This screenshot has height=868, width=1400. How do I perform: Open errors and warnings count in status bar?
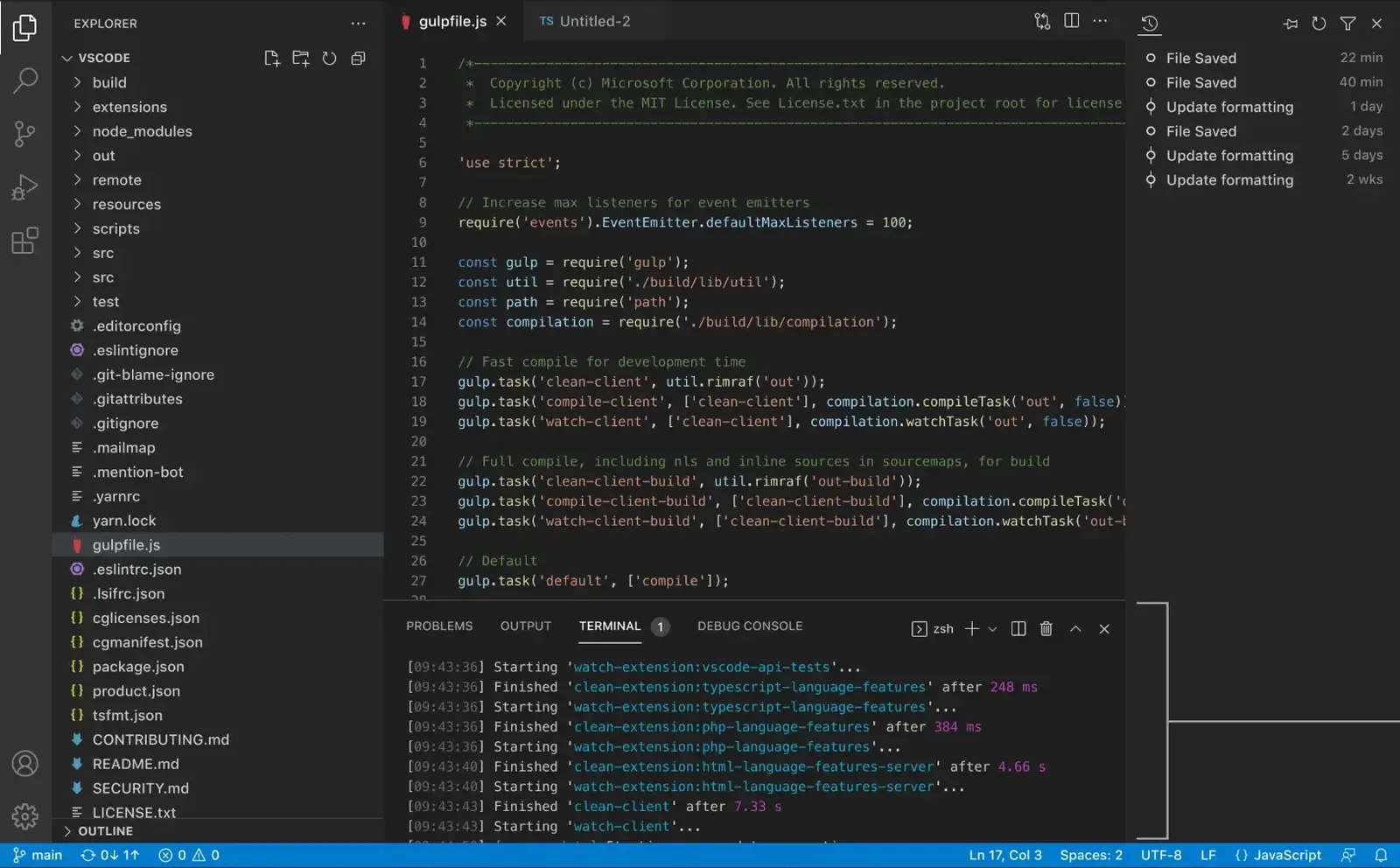click(x=189, y=856)
